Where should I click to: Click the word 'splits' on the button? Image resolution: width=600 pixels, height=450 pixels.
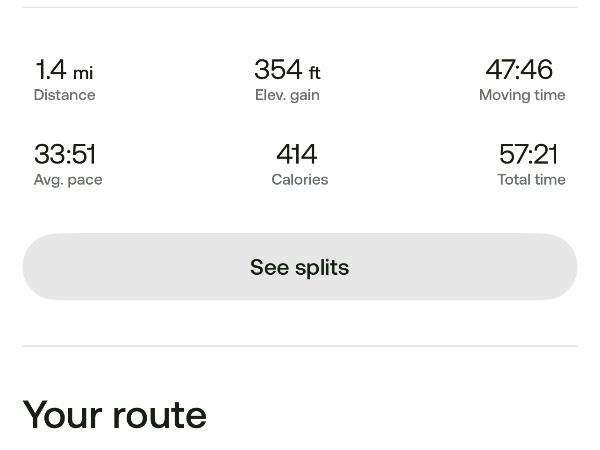coord(322,268)
